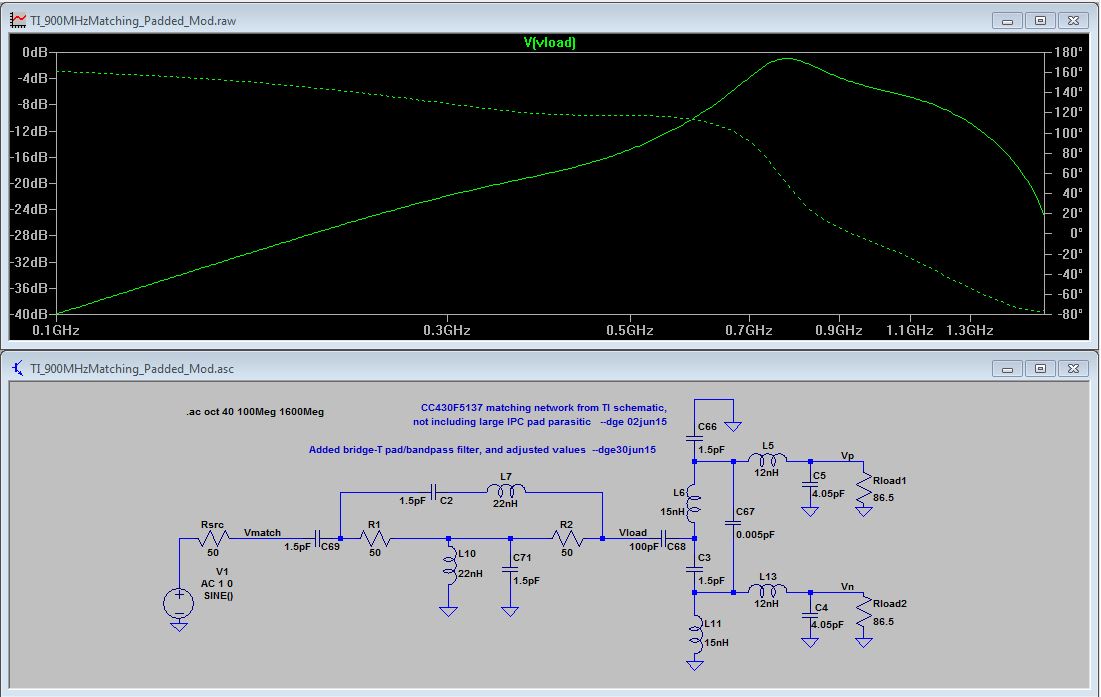Select the C3 capacitor symbol
The height and width of the screenshot is (697, 1101).
click(694, 569)
